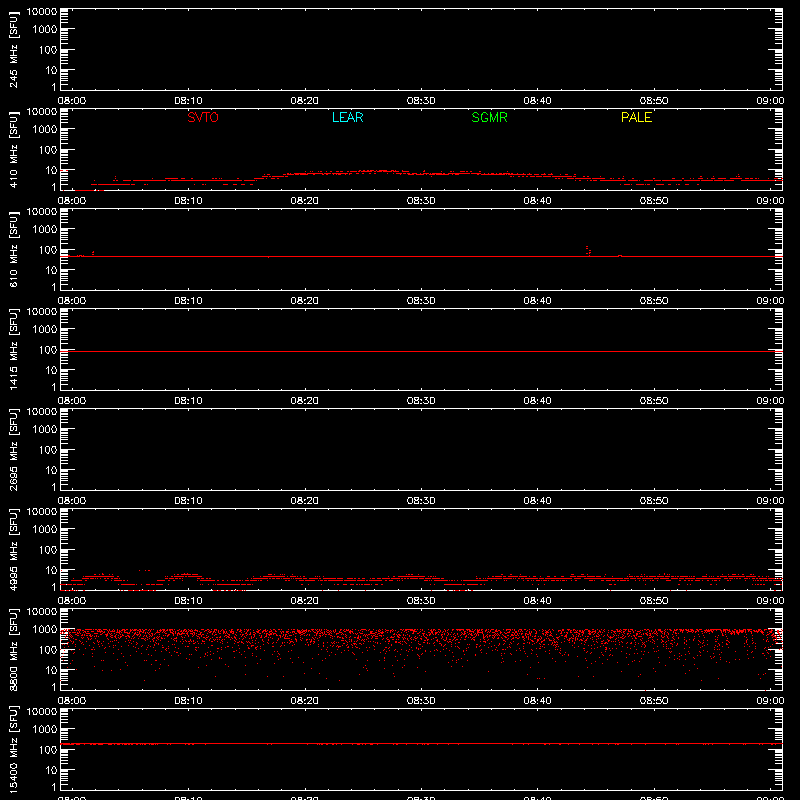Click 08:30 time label under 1415 MHz panel
The height and width of the screenshot is (800, 800).
point(421,401)
